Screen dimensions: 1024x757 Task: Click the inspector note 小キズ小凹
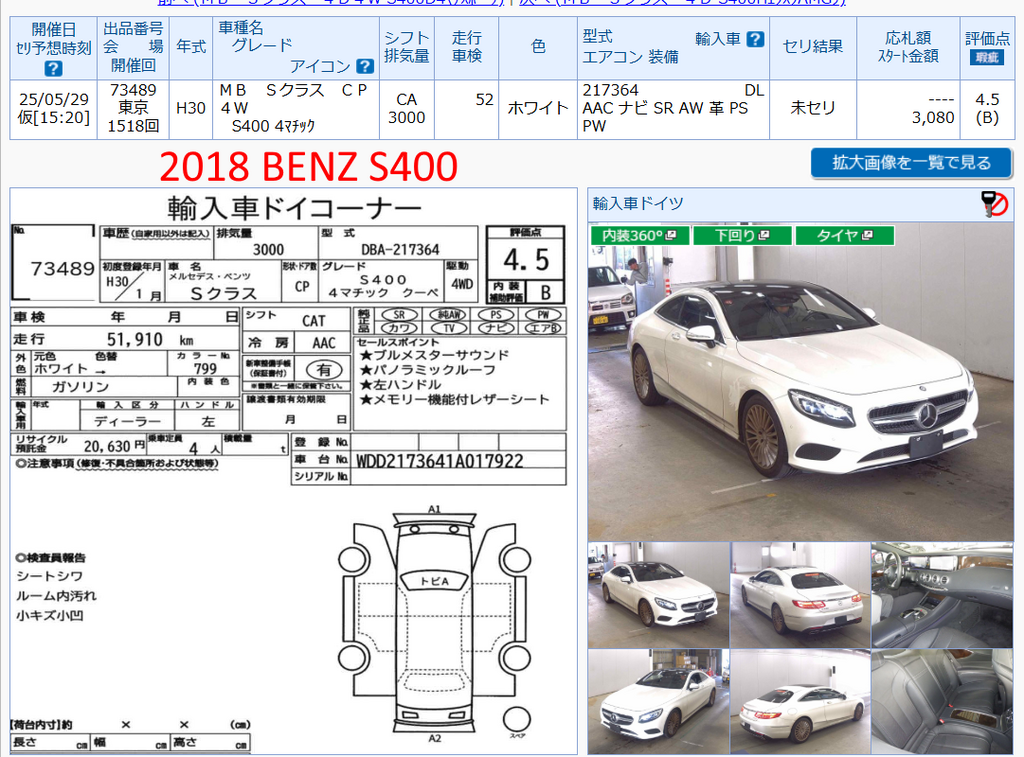click(50, 615)
